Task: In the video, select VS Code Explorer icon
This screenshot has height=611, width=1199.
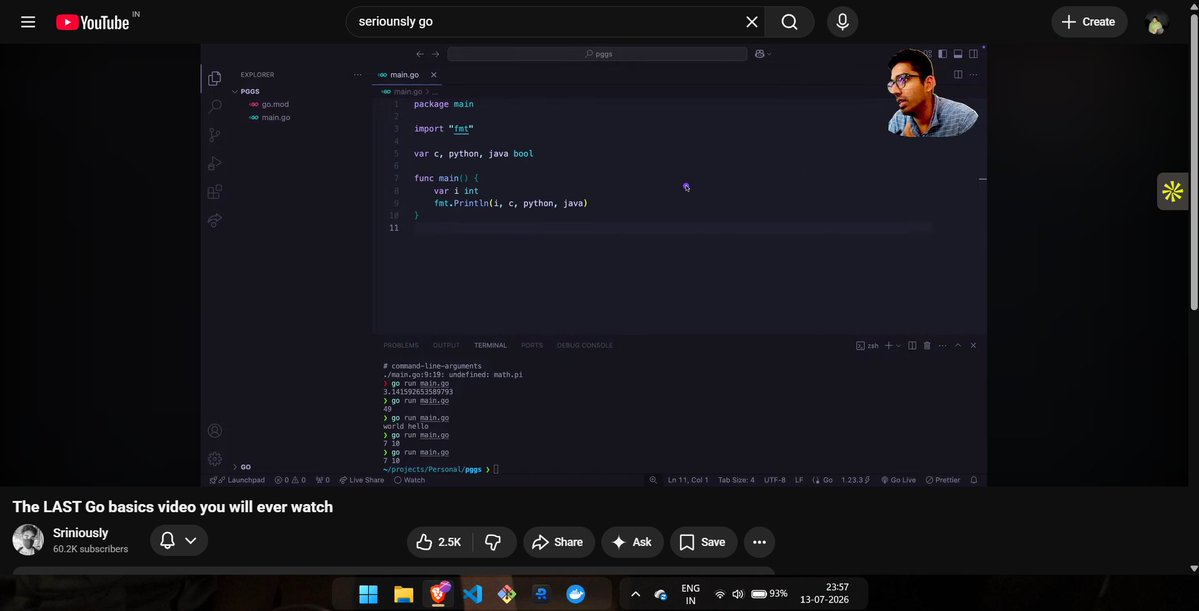Action: (x=215, y=78)
